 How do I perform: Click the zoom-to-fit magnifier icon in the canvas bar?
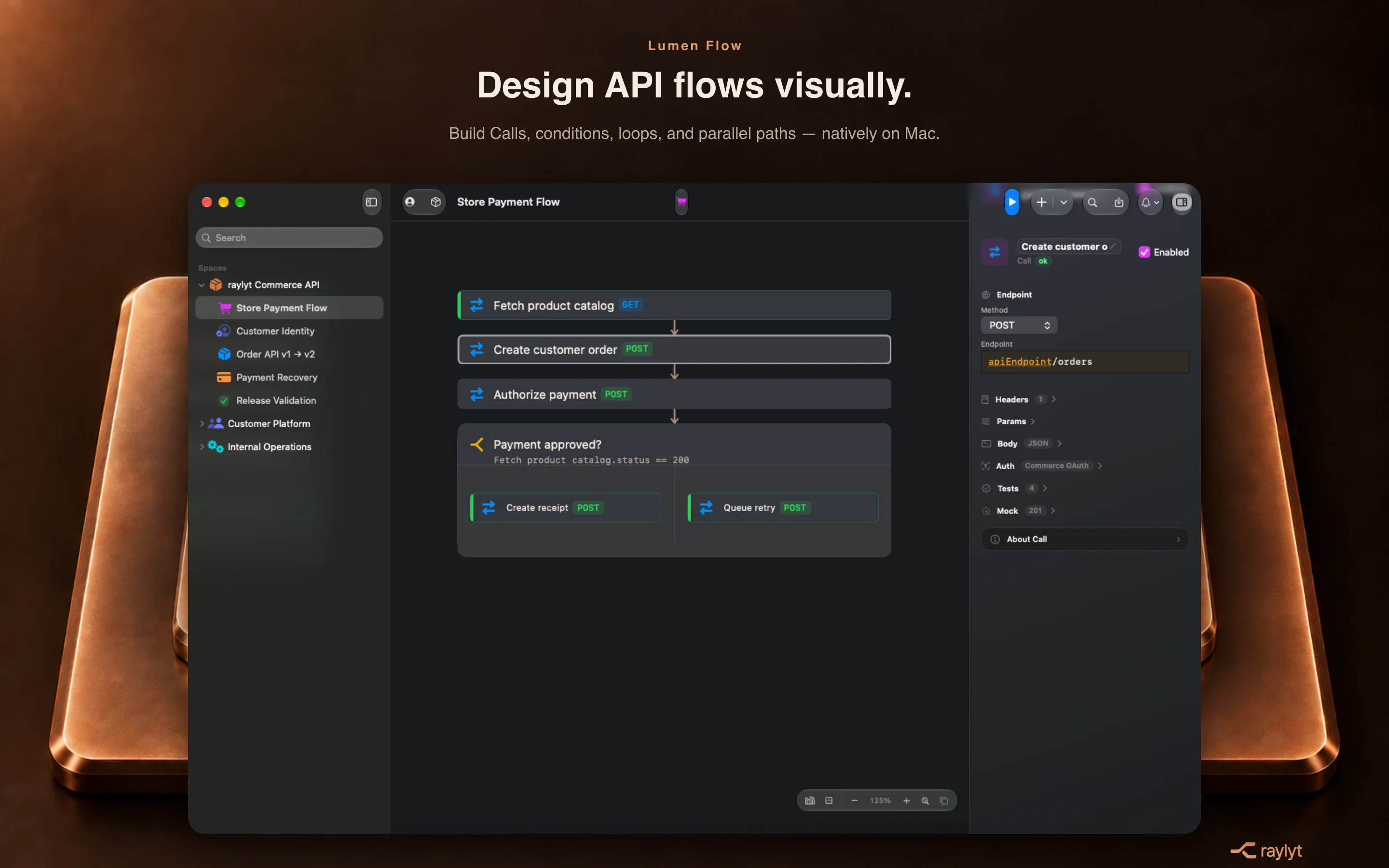coord(925,801)
